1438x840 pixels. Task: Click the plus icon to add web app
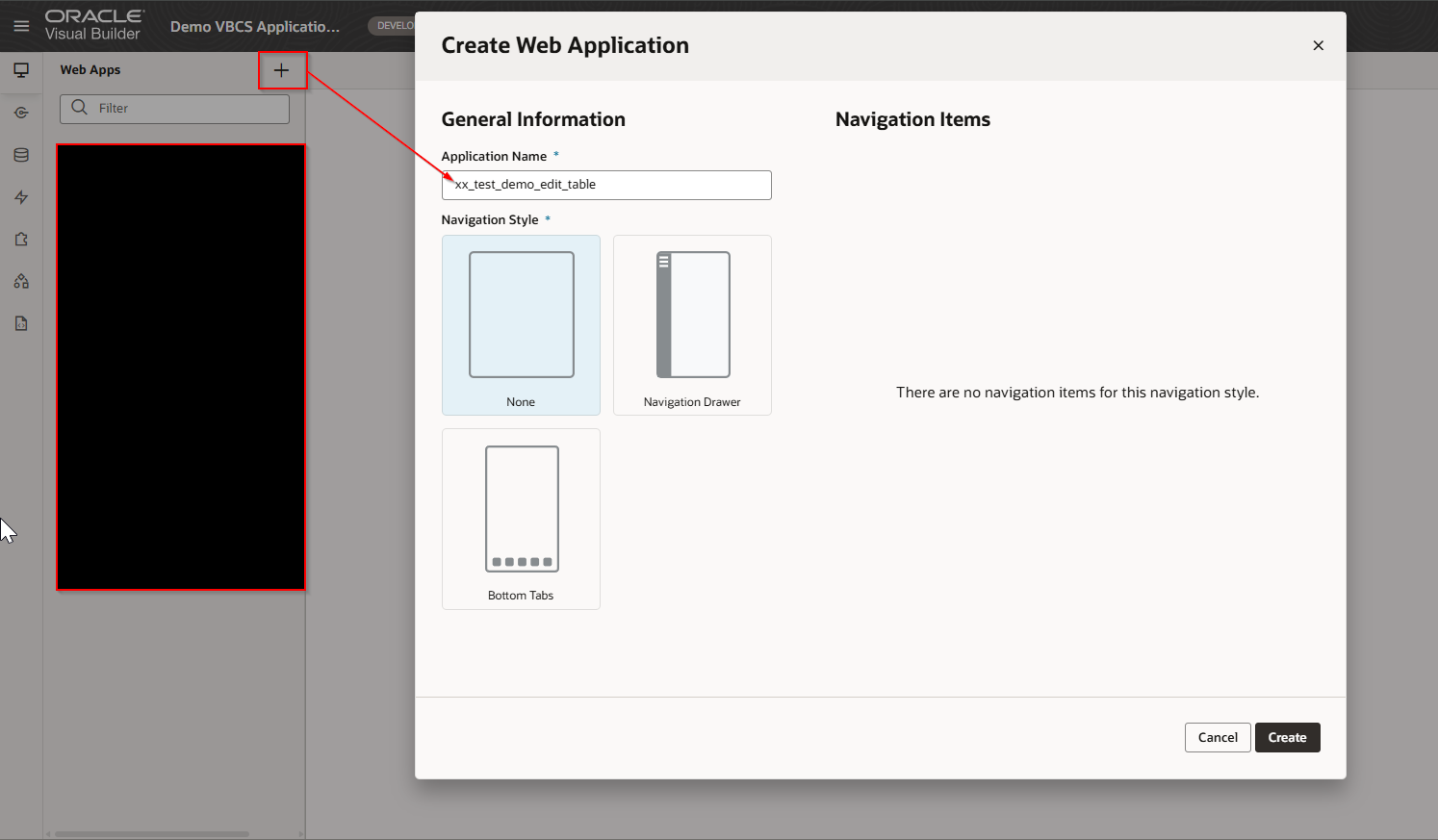[x=281, y=70]
